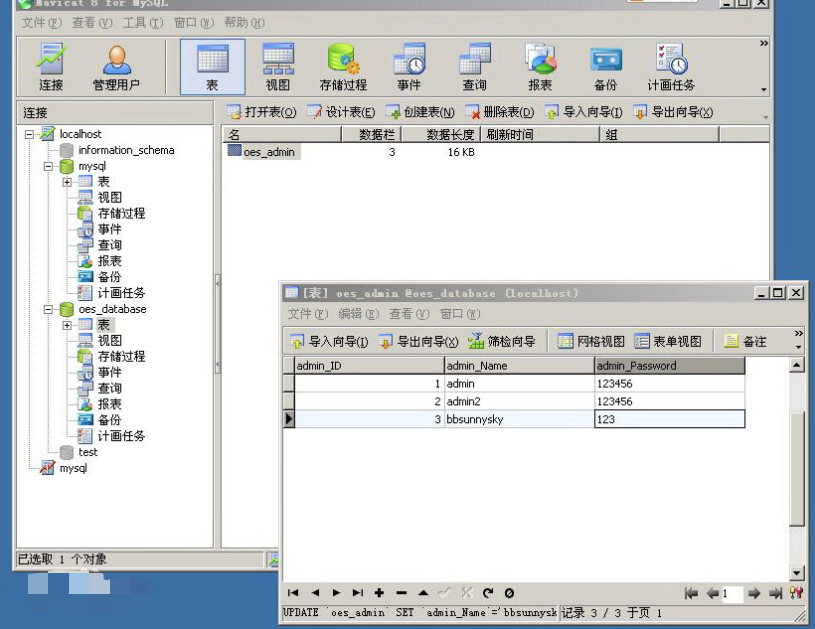The width and height of the screenshot is (815, 629).
Task: Open 存储过程 stored procedures in the toolbar
Action: [343, 68]
